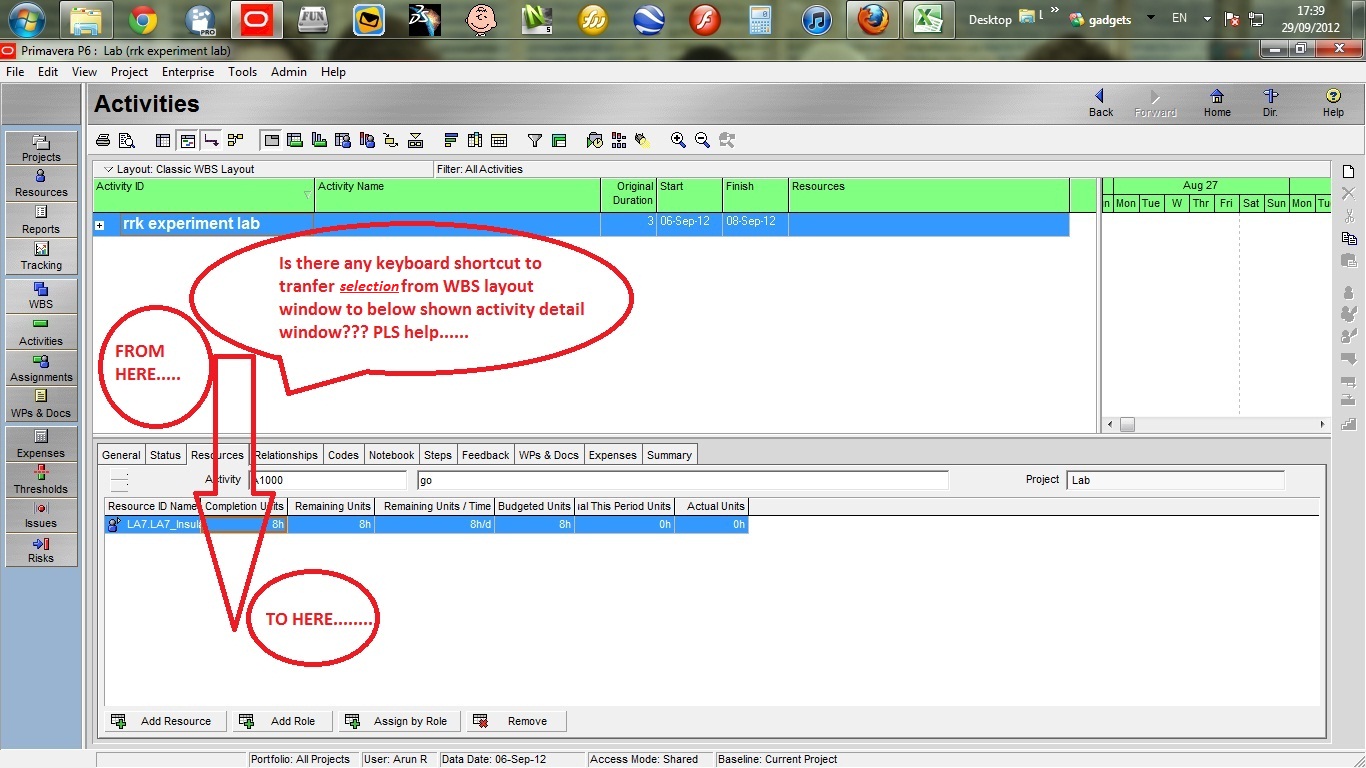Click into the activity name field containing 'go'

coord(682,480)
